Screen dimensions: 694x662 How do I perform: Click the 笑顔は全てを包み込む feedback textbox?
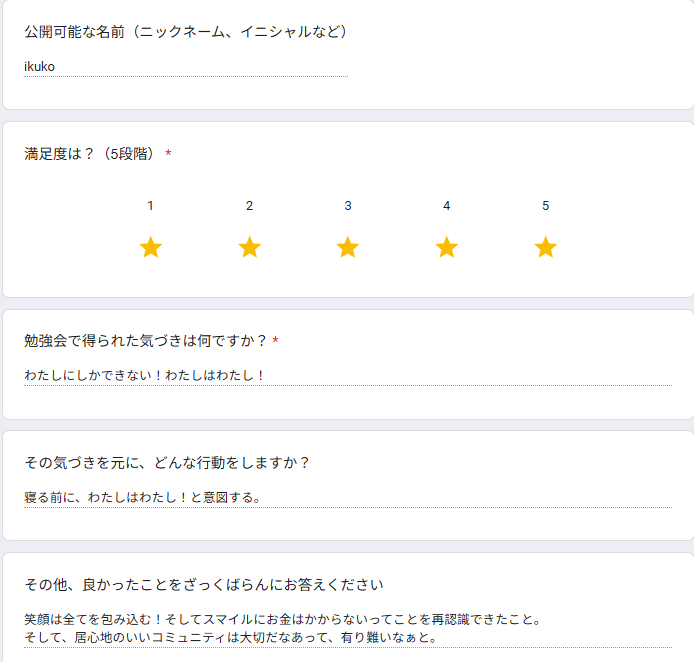(x=347, y=628)
